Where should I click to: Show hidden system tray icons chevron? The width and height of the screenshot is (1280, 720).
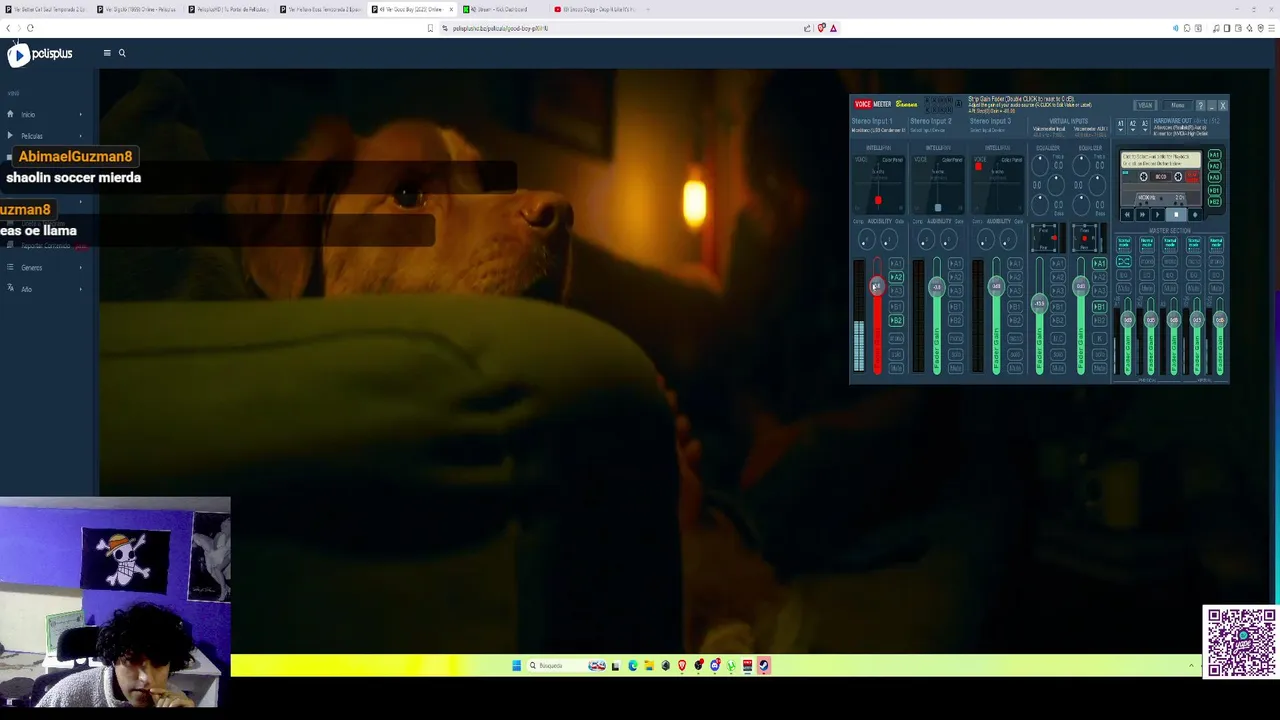pos(1191,666)
